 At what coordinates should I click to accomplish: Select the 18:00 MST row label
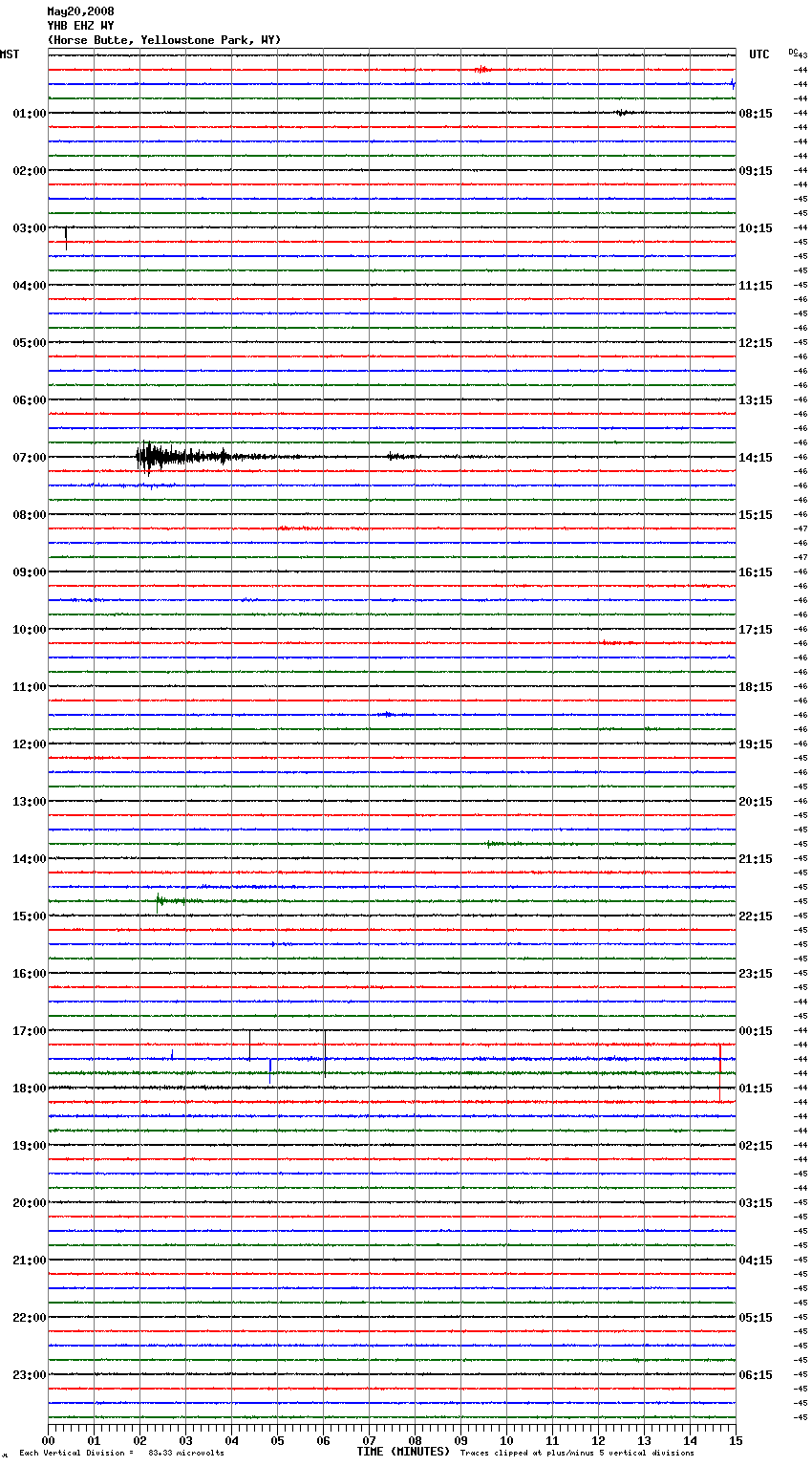click(29, 1088)
